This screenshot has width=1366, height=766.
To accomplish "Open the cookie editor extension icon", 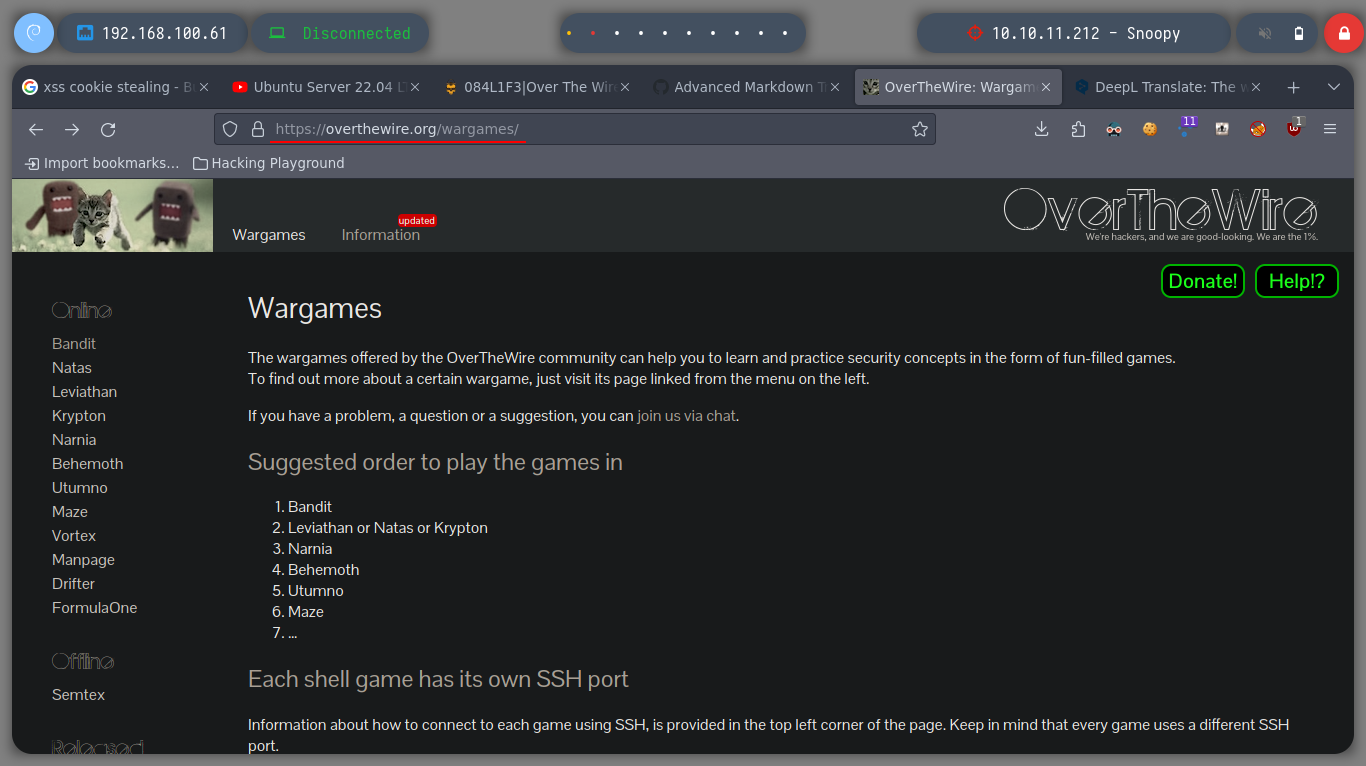I will click(x=1150, y=129).
